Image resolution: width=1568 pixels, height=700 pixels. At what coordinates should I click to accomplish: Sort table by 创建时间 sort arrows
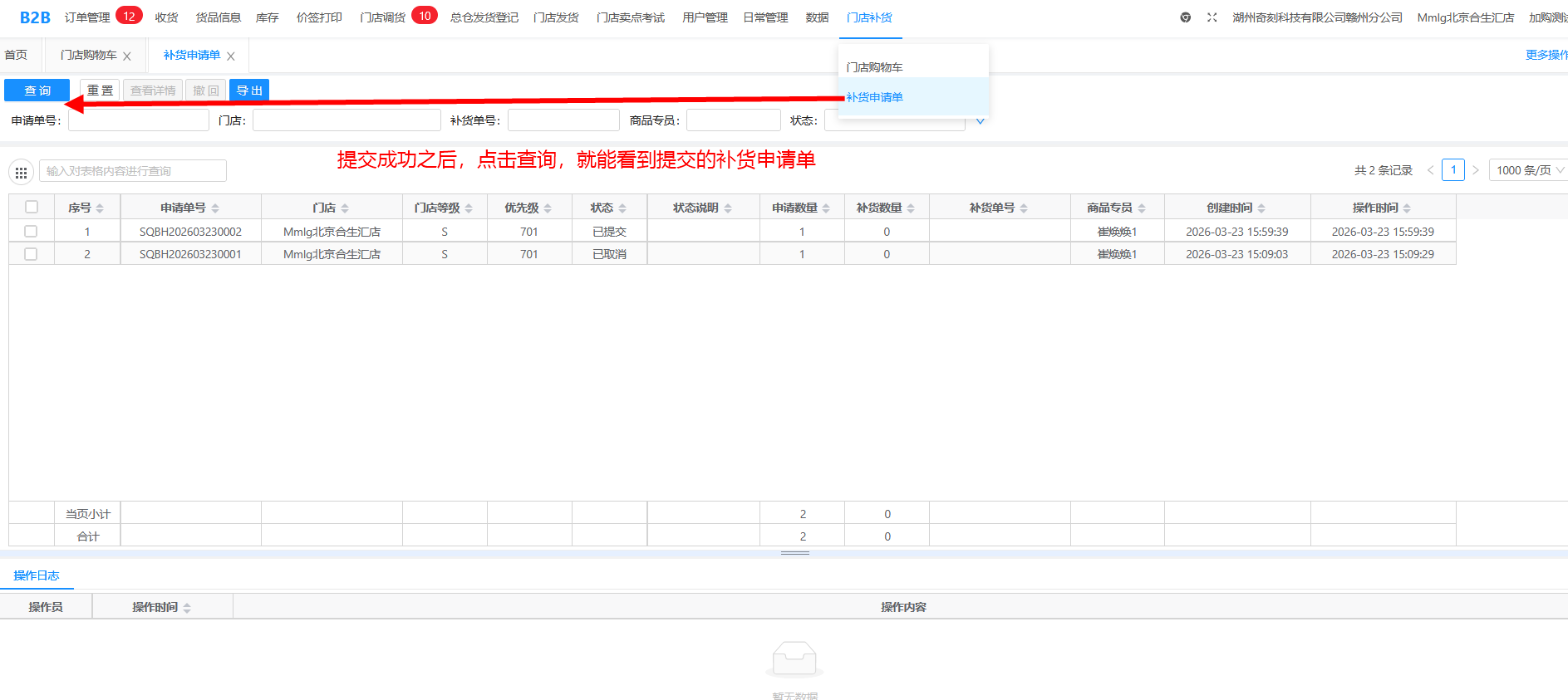[1261, 208]
